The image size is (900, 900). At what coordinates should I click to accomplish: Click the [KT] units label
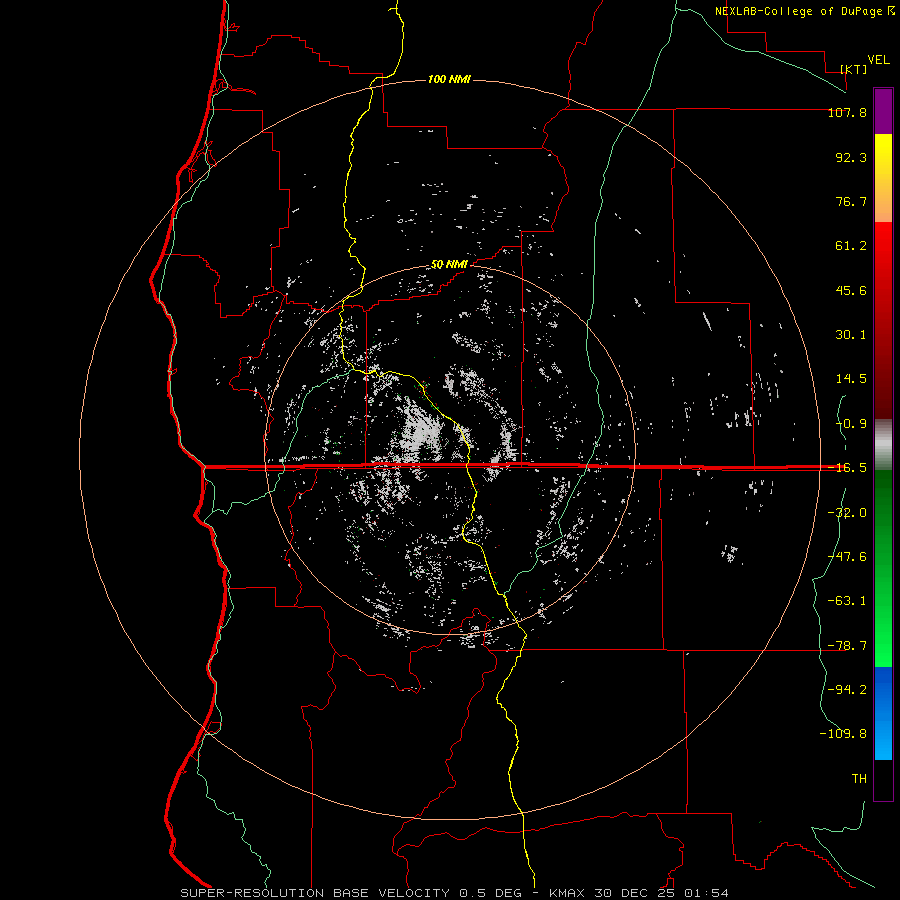pyautogui.click(x=854, y=69)
